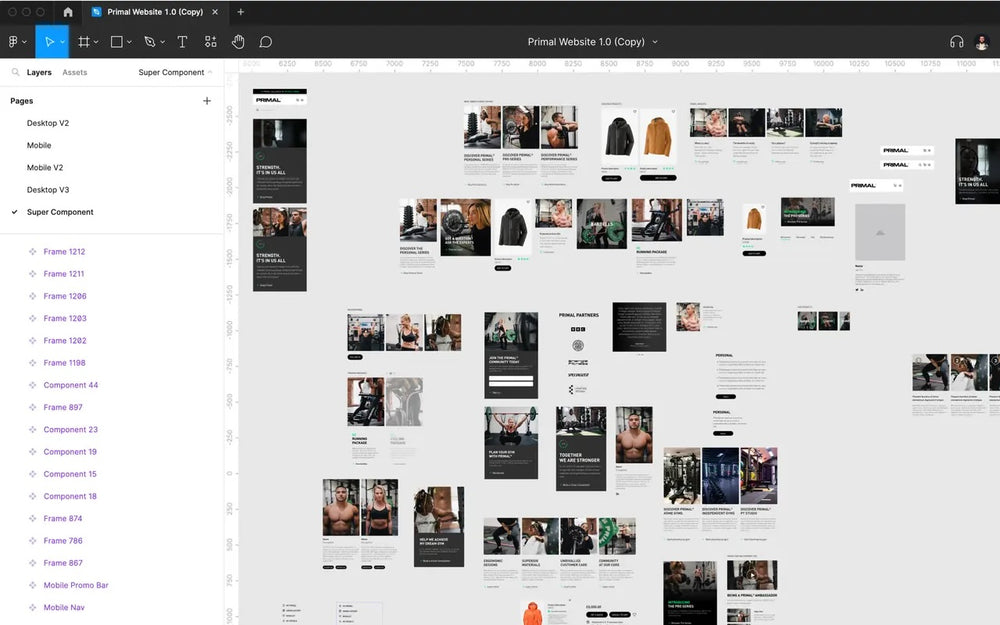Open the Resources component tool
The image size is (1000, 625).
click(210, 42)
